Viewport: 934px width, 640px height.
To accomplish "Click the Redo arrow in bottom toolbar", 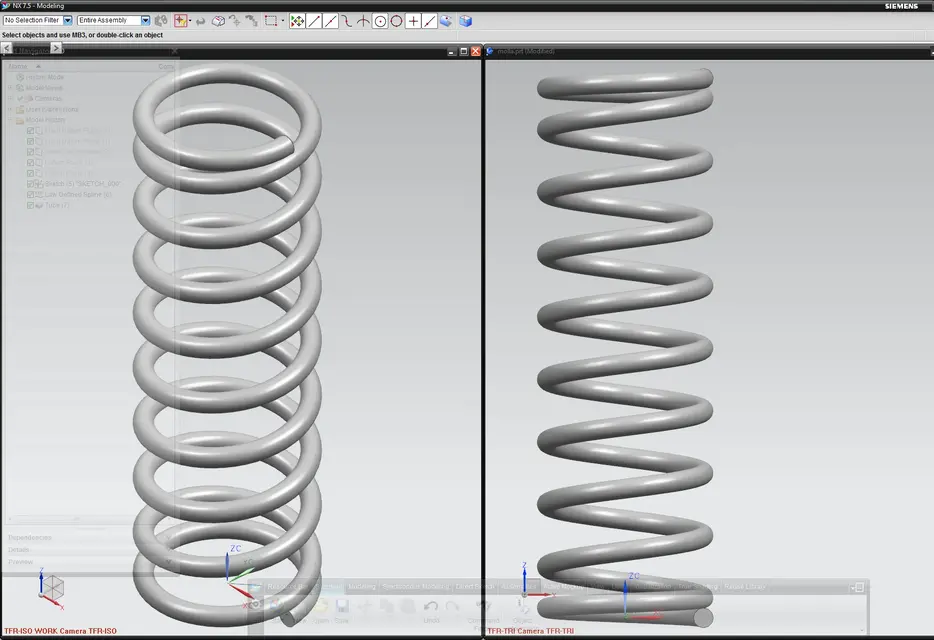I will [453, 607].
